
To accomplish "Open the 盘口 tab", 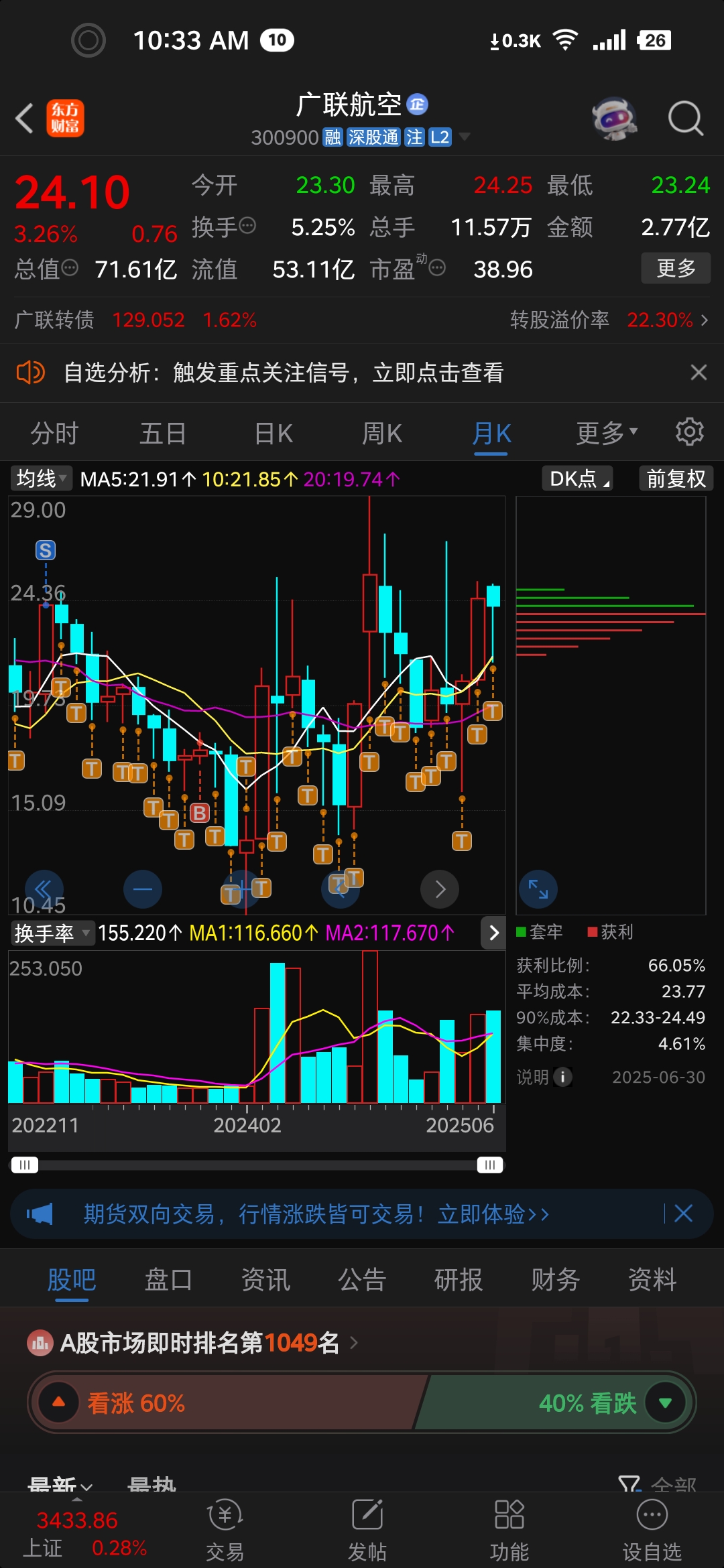I will coord(168,1280).
